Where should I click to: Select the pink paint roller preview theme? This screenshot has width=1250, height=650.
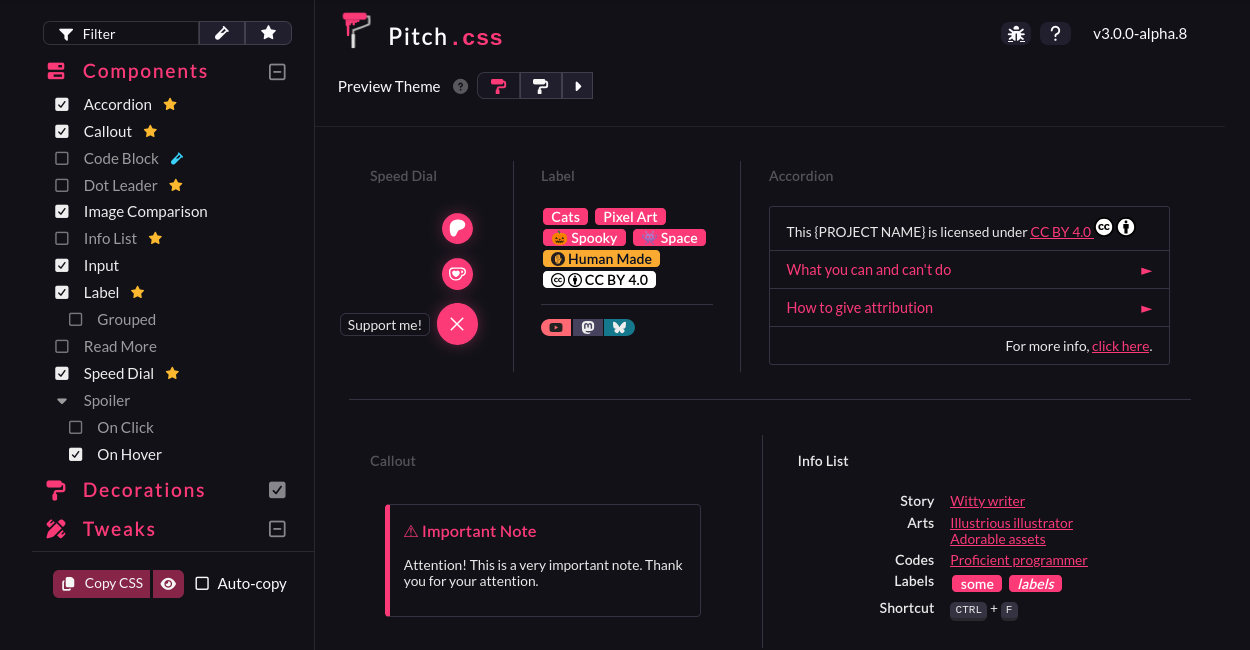[x=498, y=86]
